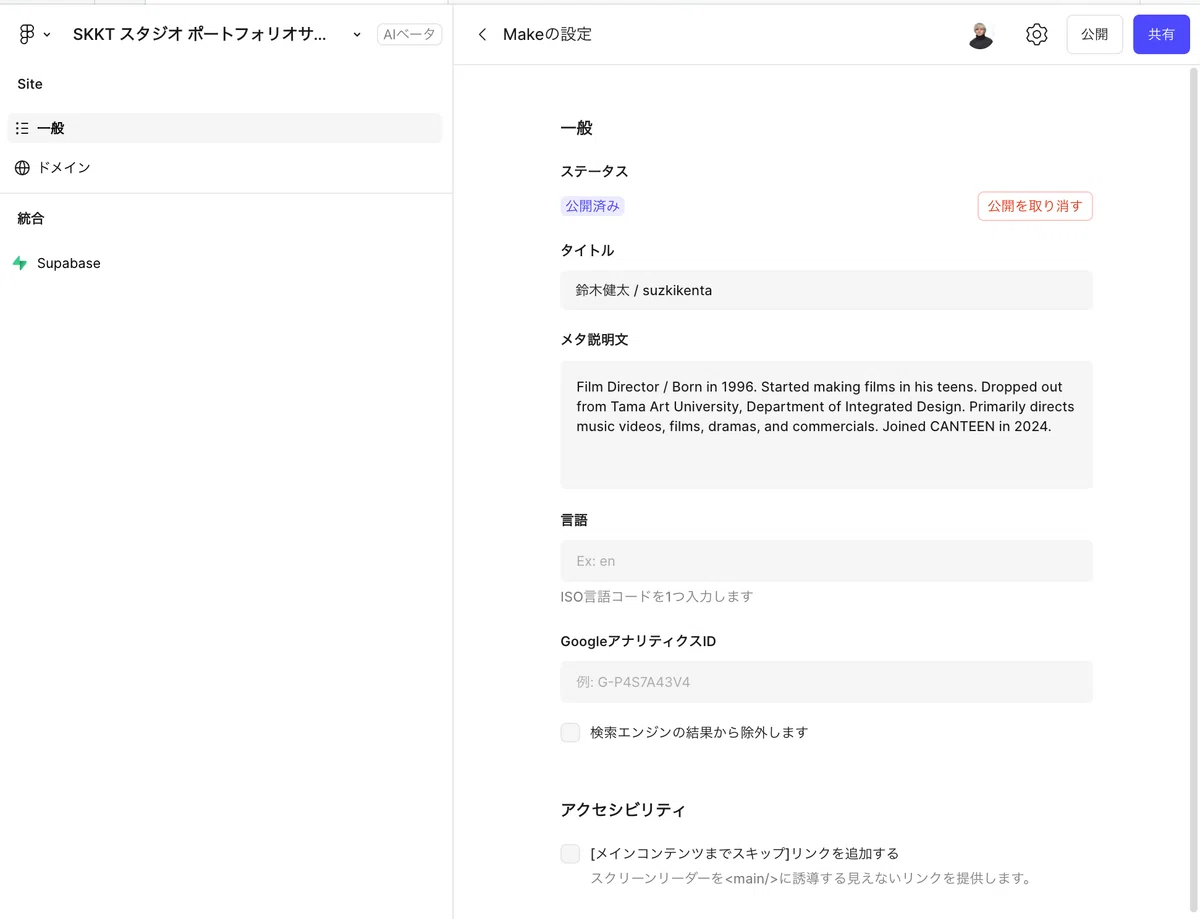Click the 統合 section label
The width and height of the screenshot is (1200, 919).
pyautogui.click(x=31, y=218)
